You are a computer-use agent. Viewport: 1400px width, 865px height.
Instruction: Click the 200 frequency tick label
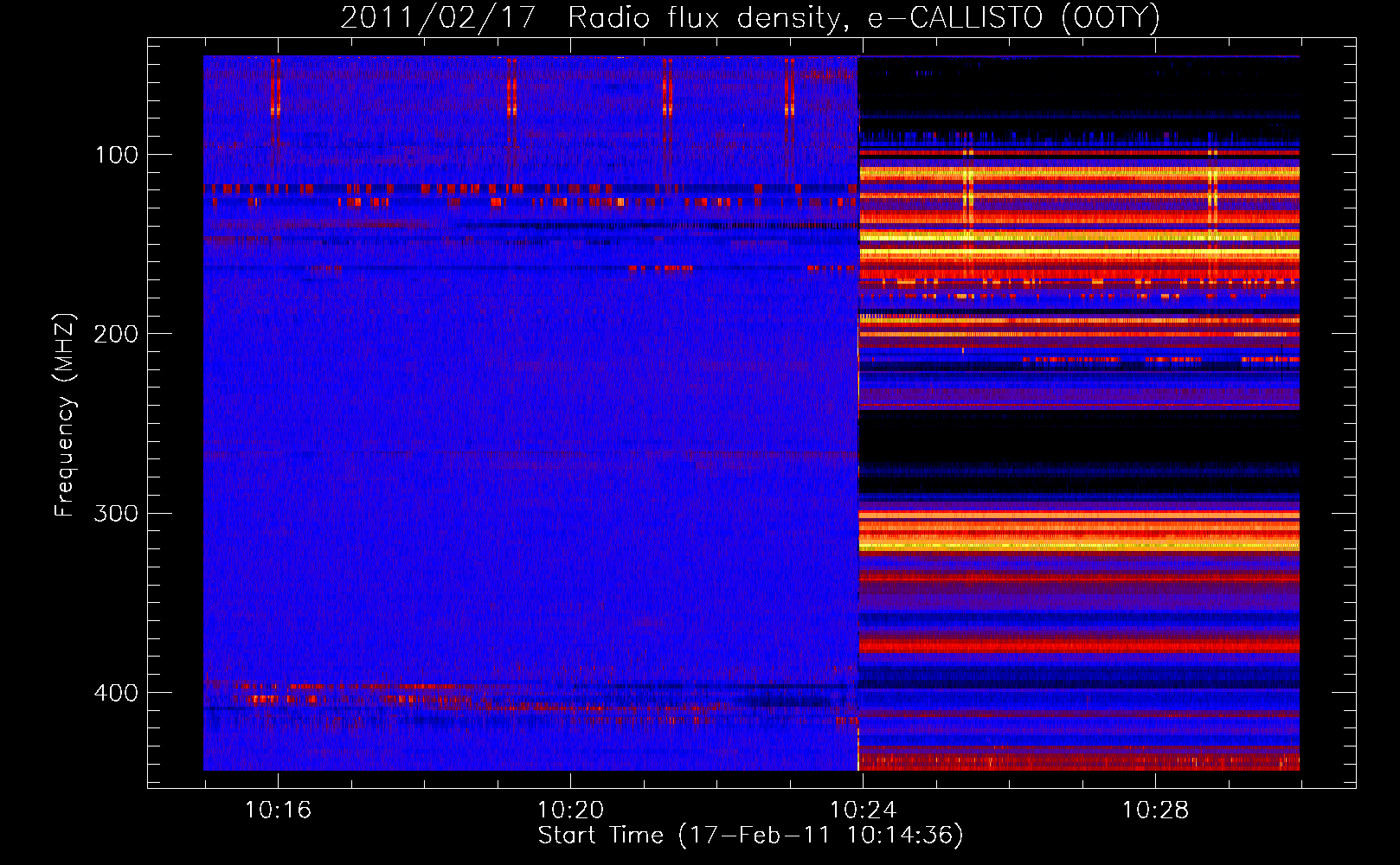click(117, 334)
